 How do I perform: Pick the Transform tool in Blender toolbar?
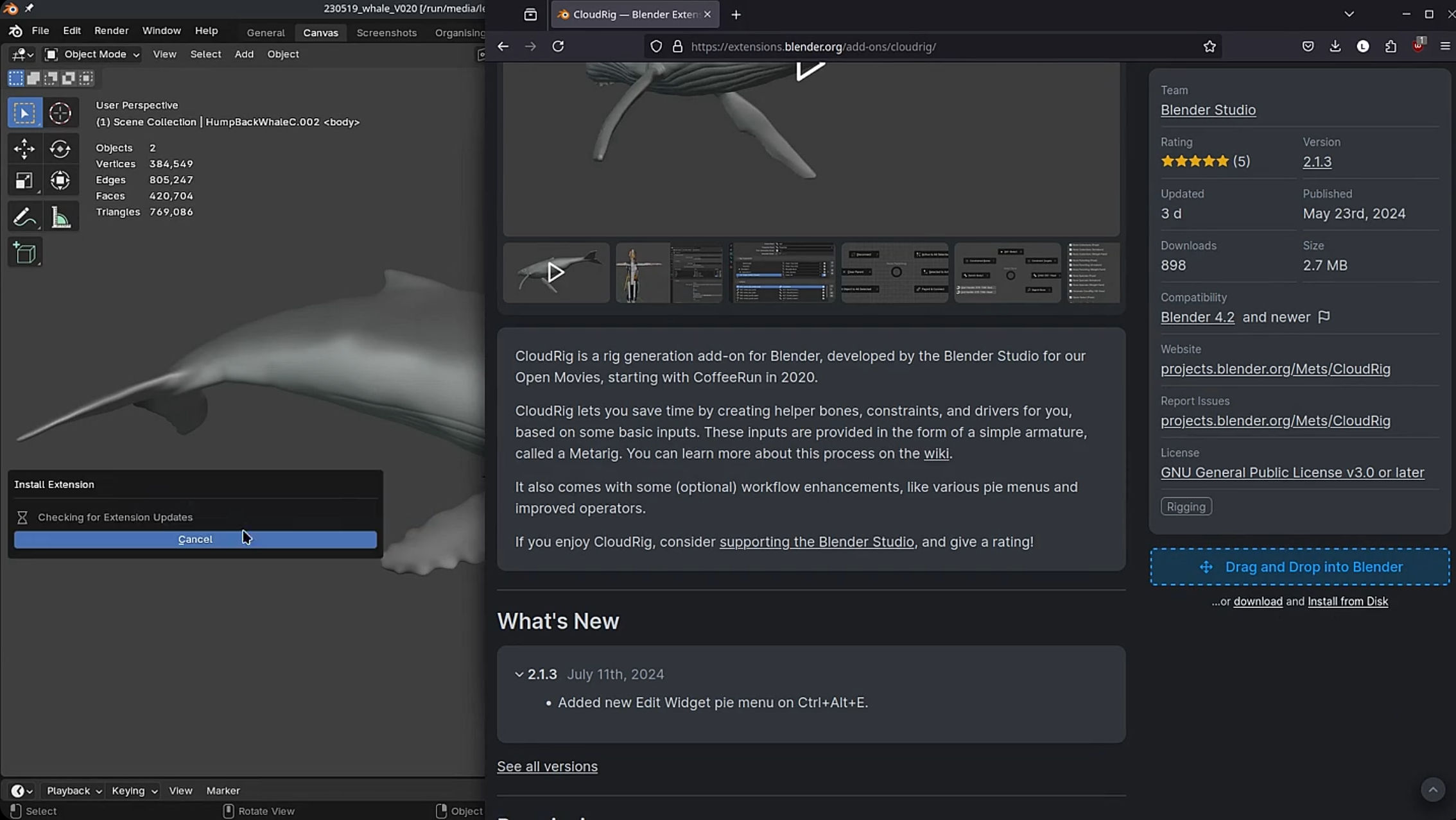(60, 181)
